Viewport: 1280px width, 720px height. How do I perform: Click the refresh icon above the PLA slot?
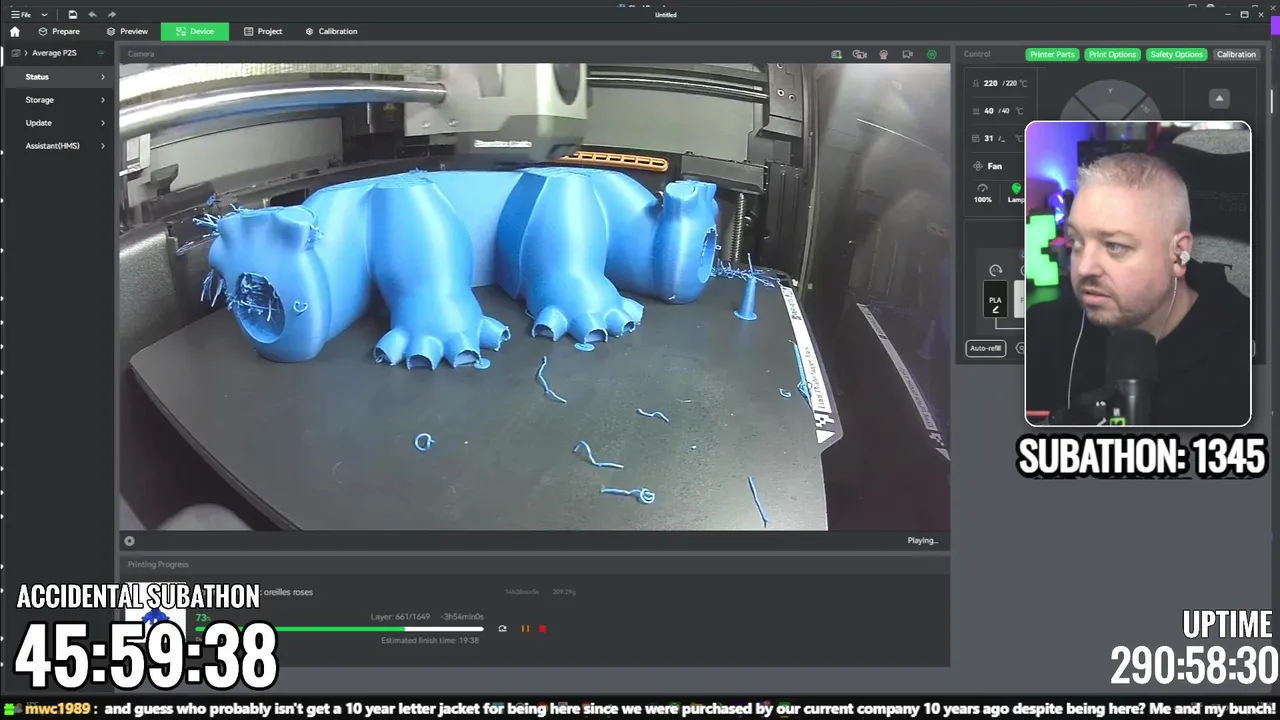(995, 271)
